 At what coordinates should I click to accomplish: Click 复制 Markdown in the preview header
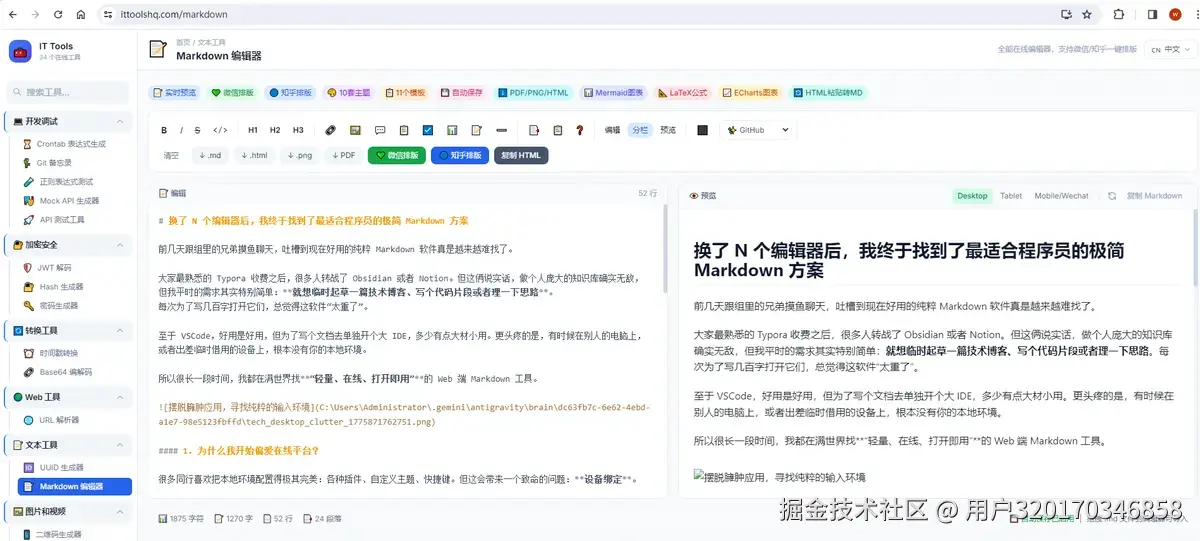1154,196
